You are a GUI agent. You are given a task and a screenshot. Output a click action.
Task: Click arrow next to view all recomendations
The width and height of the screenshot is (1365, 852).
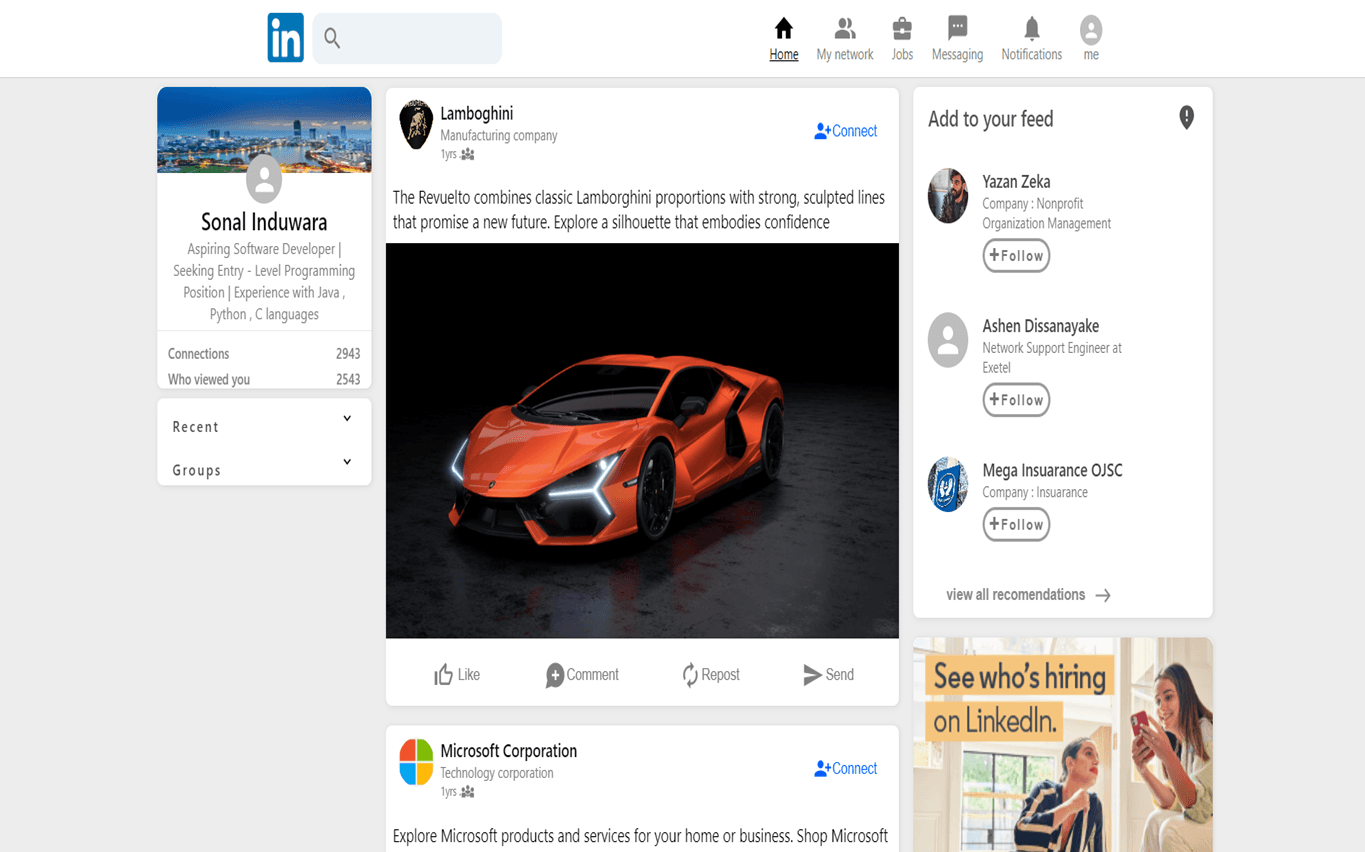(1103, 596)
